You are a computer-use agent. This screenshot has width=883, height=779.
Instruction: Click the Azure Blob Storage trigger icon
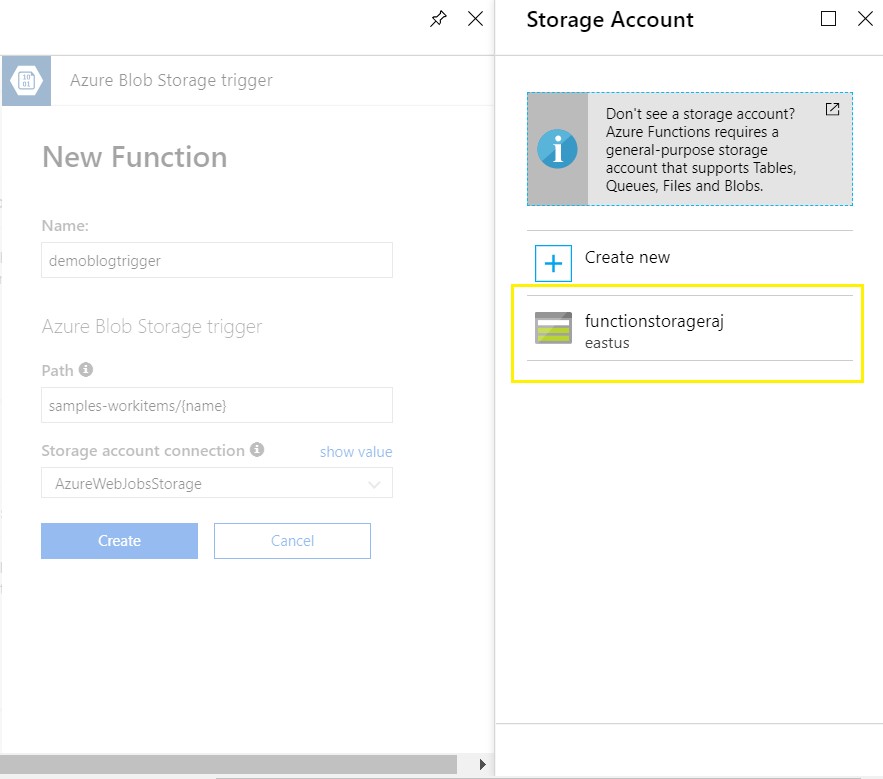pos(25,80)
